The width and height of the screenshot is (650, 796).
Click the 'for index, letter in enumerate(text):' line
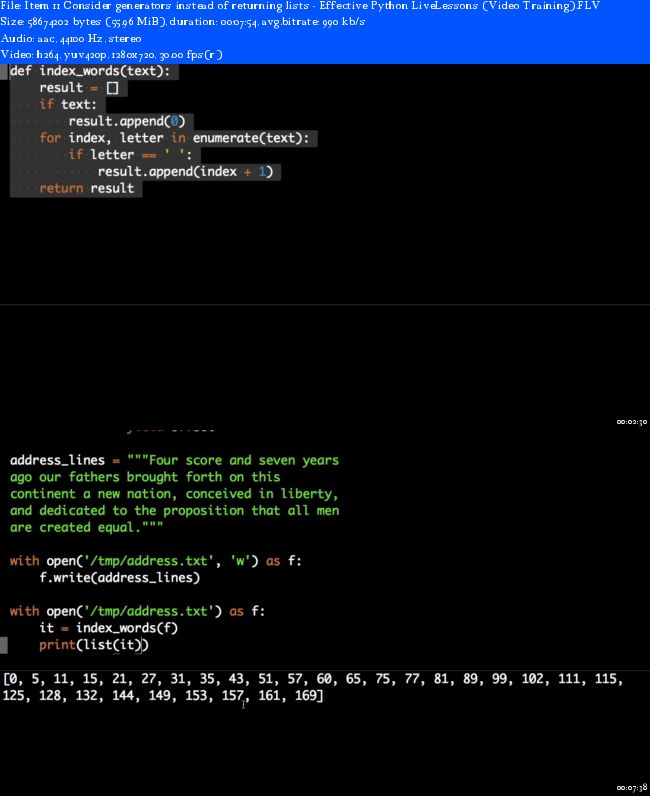tap(174, 138)
